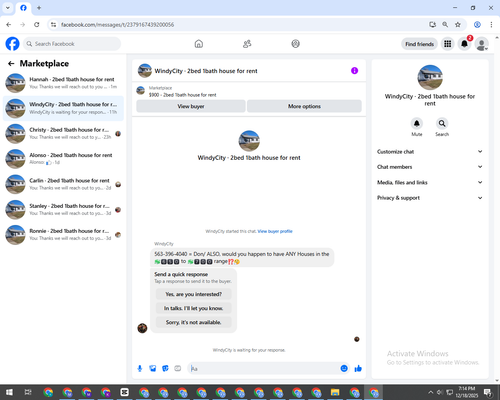Send 'In talks. I'll let you know.' response
The image size is (500, 400).
[x=193, y=308]
